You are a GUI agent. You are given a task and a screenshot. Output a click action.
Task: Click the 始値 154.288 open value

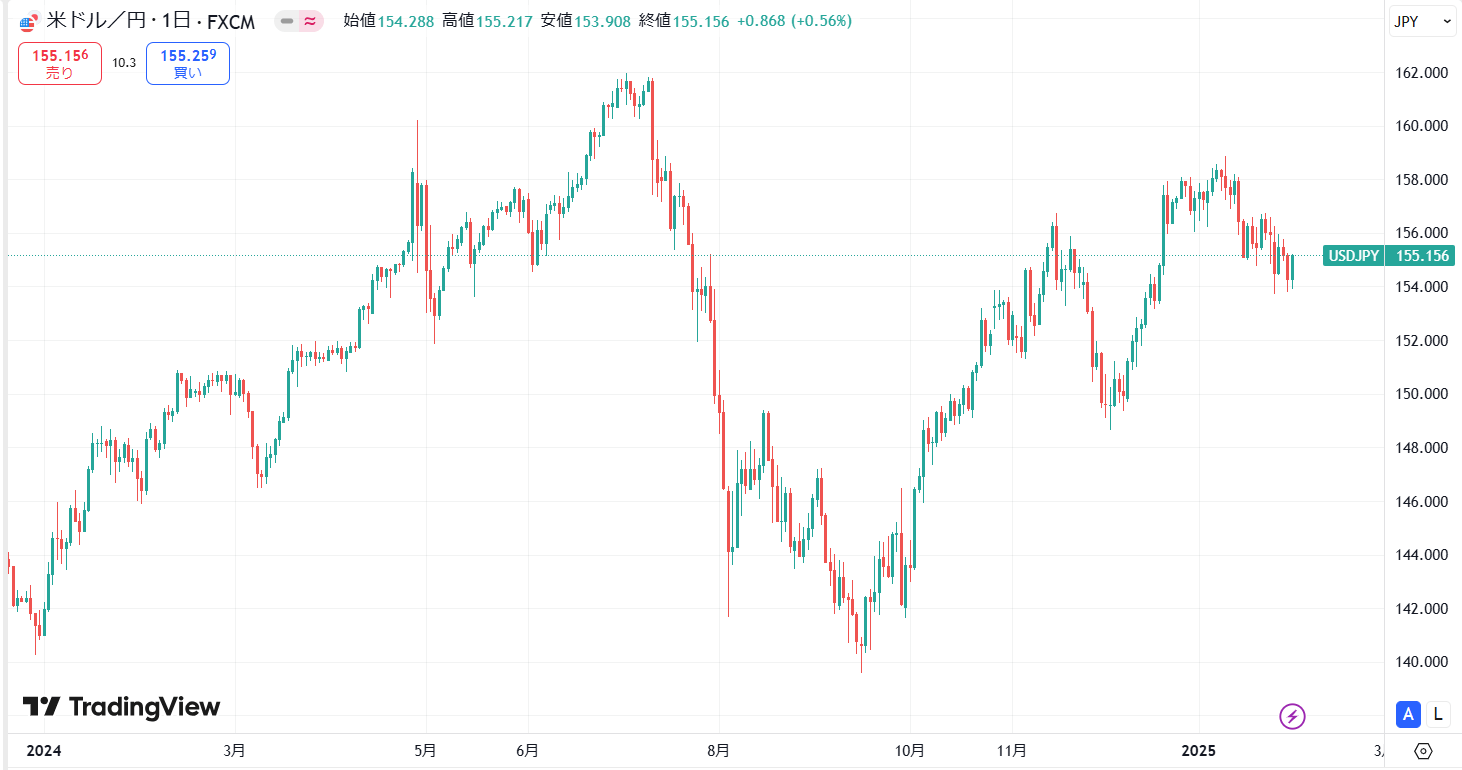(388, 20)
